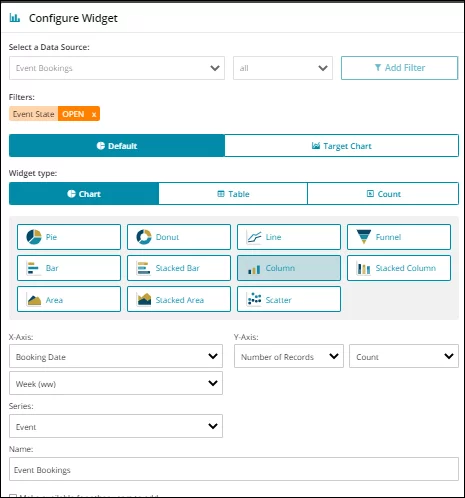
Task: Select the Pie chart type
Action: pos(69,237)
